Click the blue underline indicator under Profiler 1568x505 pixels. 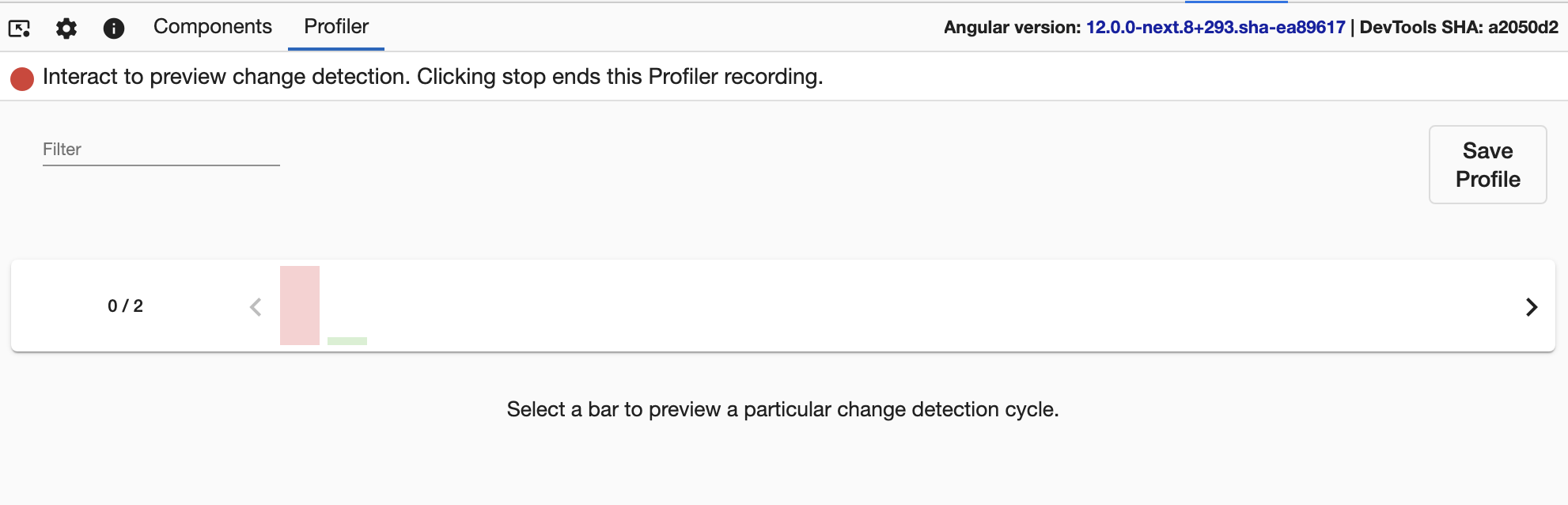click(335, 47)
